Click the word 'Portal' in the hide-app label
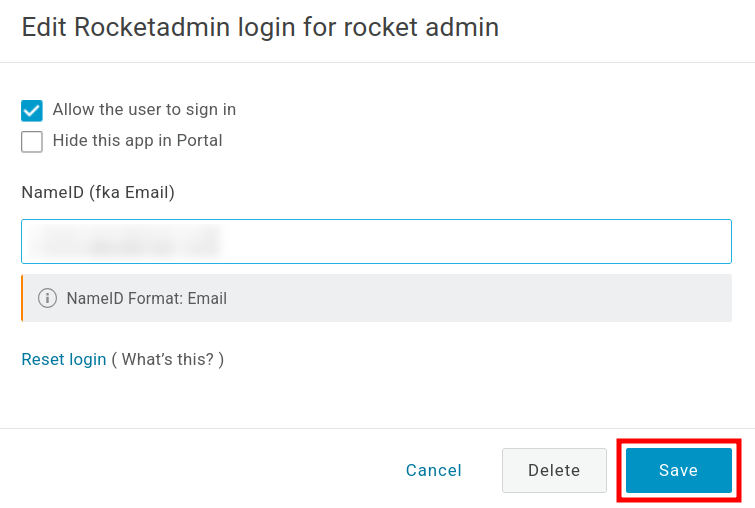This screenshot has width=755, height=508. pos(199,141)
